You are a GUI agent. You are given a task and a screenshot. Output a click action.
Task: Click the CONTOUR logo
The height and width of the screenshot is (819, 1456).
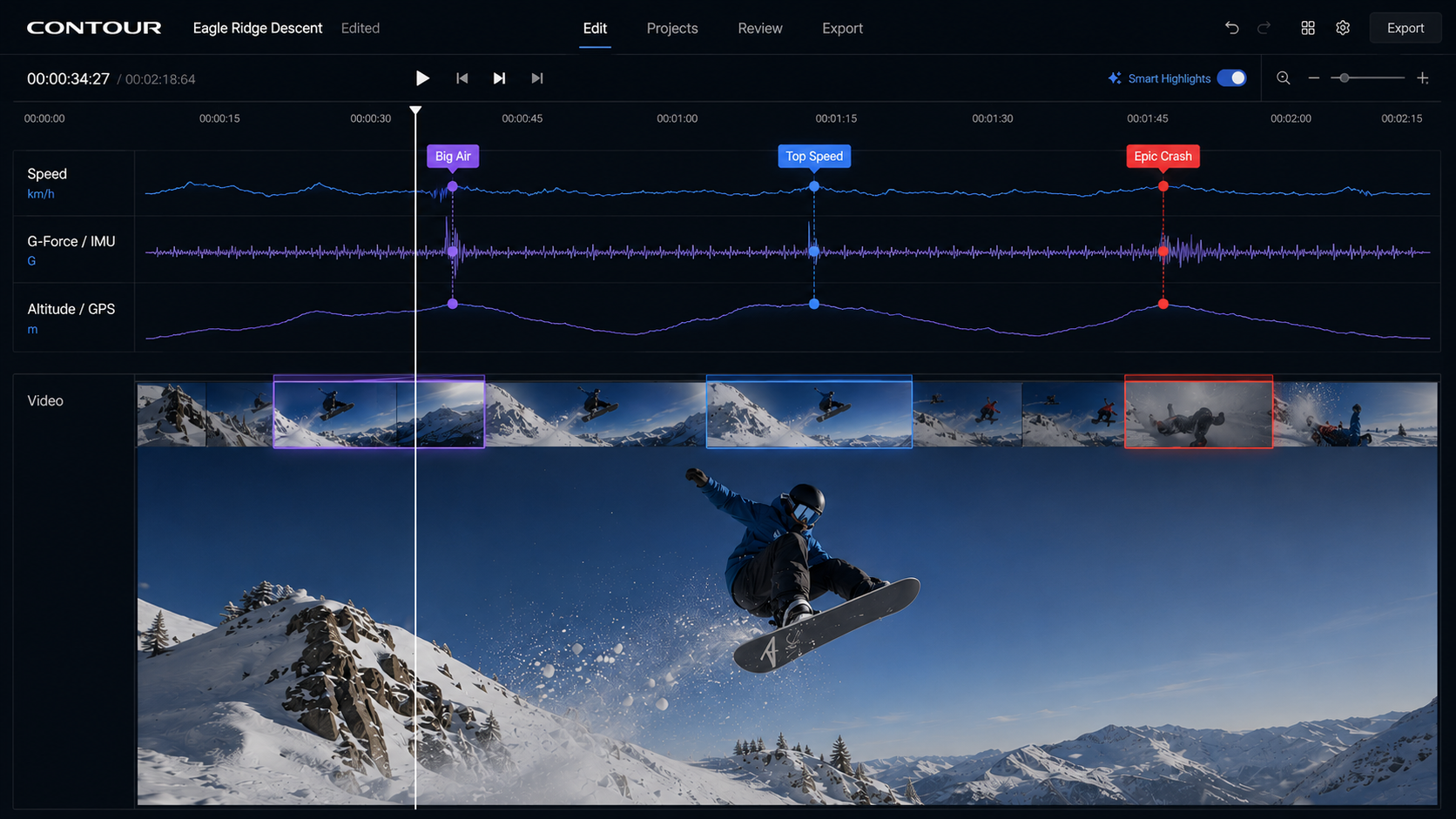coord(94,28)
